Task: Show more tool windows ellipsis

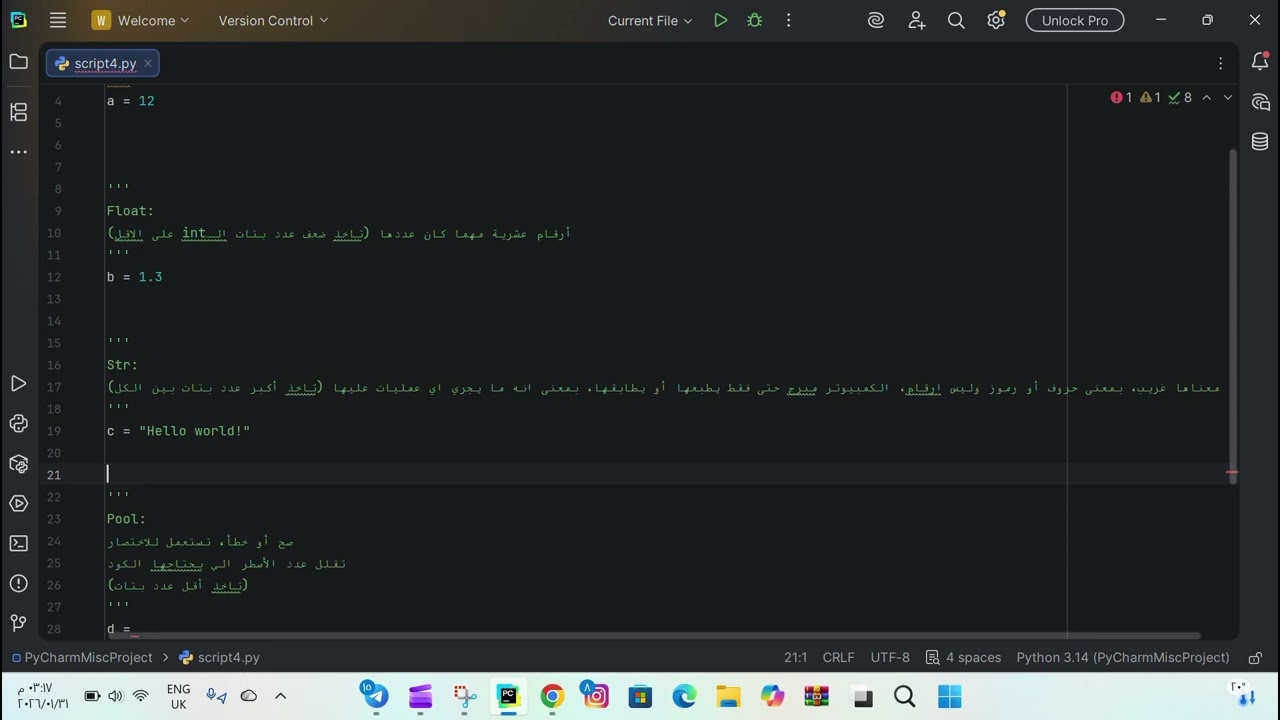Action: (18, 152)
